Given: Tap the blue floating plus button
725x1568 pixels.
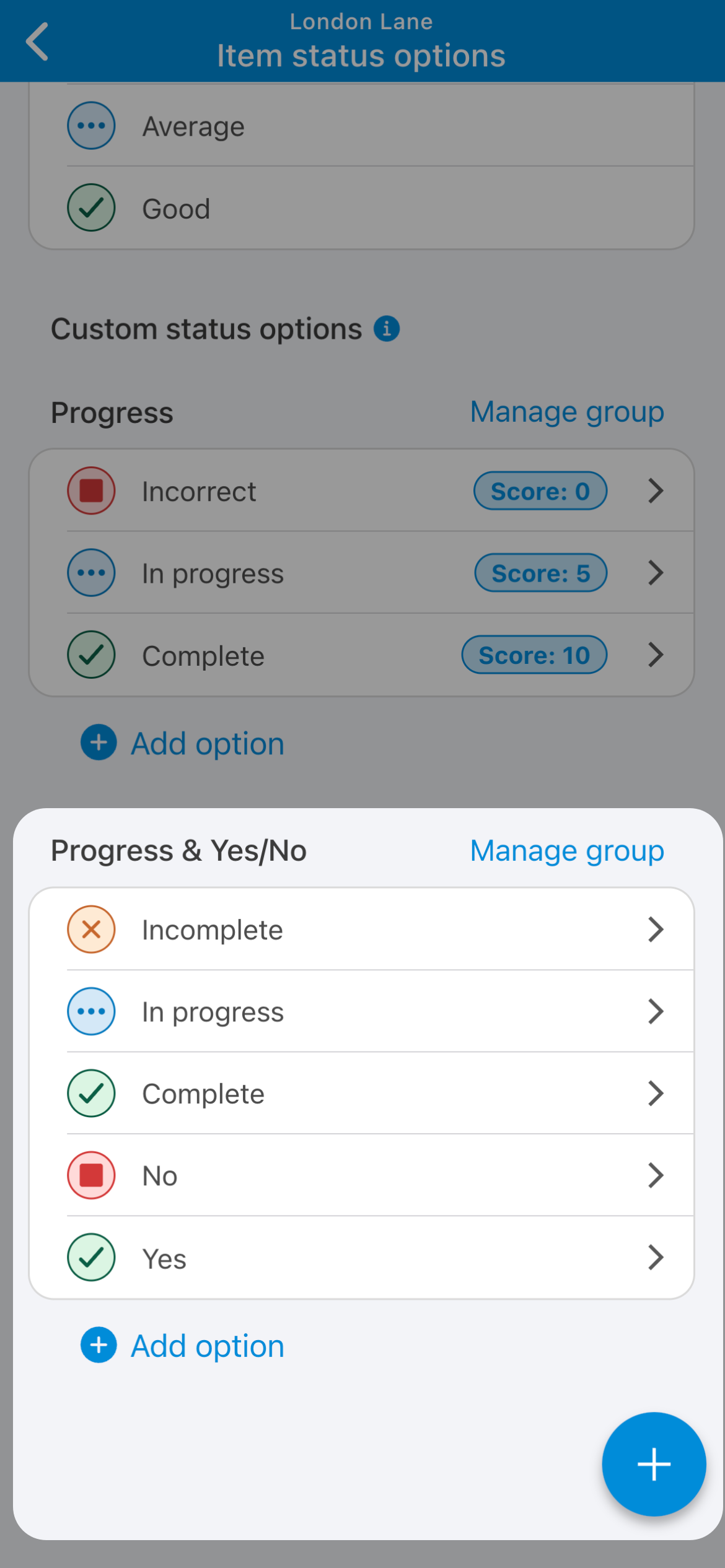Looking at the screenshot, I should pos(654,1464).
